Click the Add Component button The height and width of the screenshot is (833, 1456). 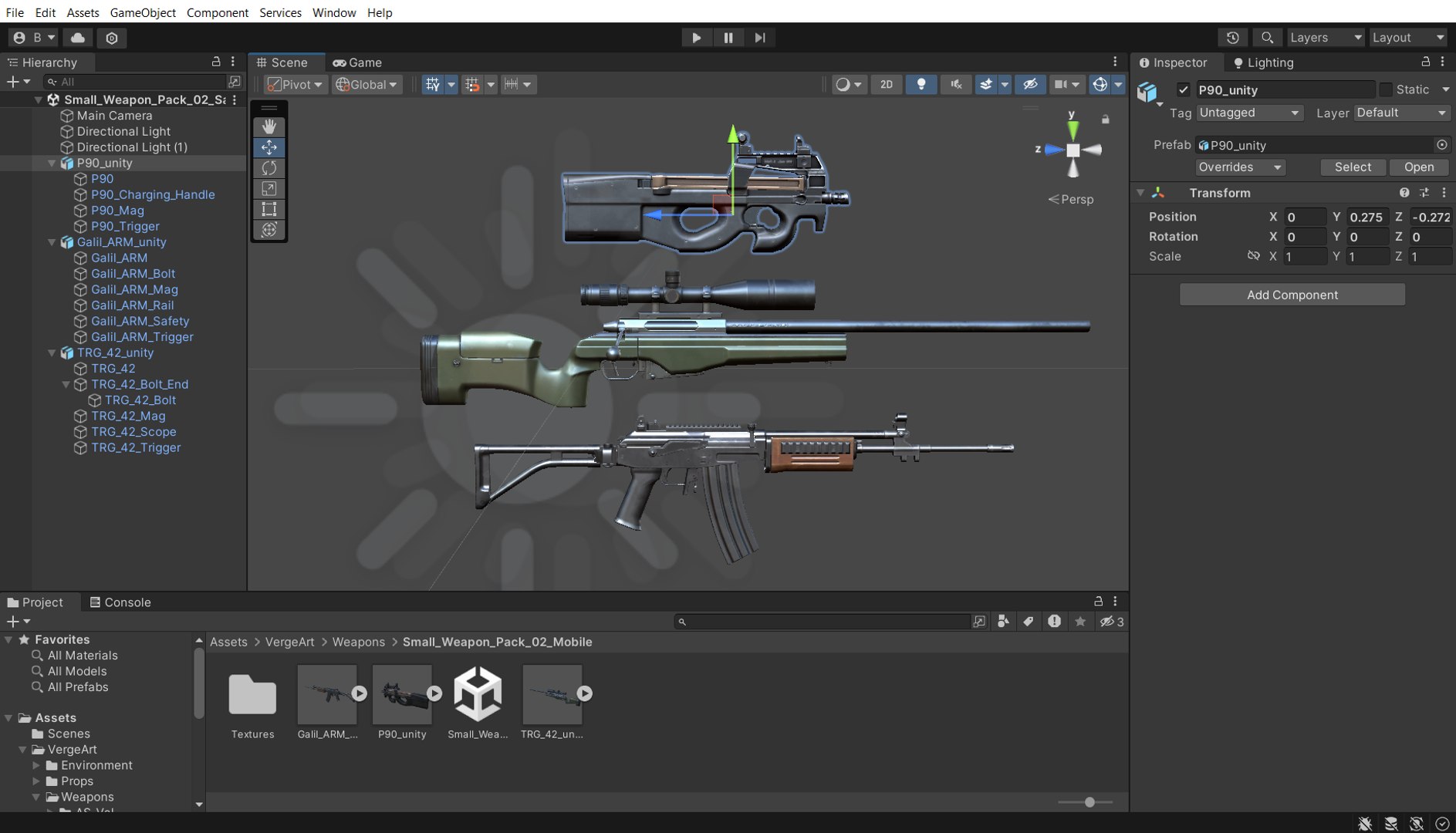tap(1292, 295)
